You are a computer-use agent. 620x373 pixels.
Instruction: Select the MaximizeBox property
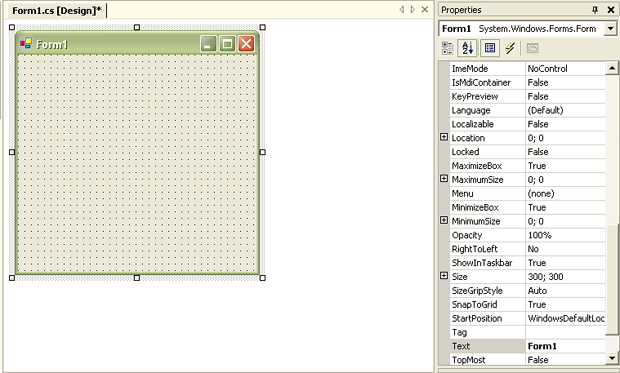476,166
